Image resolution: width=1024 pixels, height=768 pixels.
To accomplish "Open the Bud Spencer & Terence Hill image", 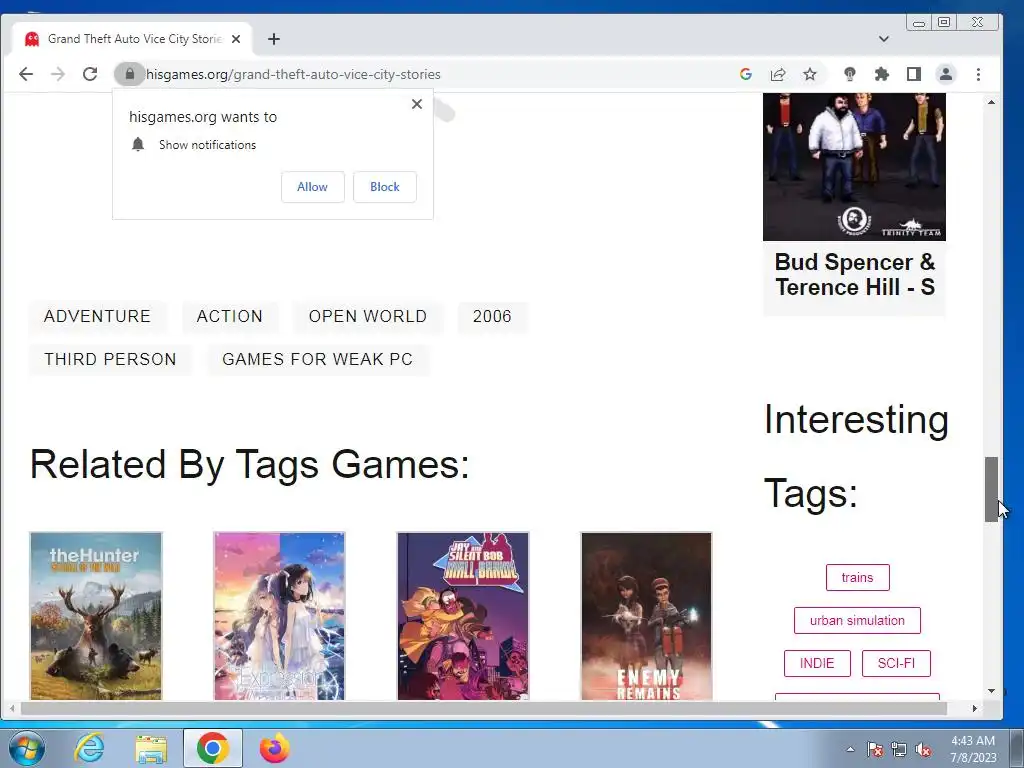I will [x=854, y=167].
